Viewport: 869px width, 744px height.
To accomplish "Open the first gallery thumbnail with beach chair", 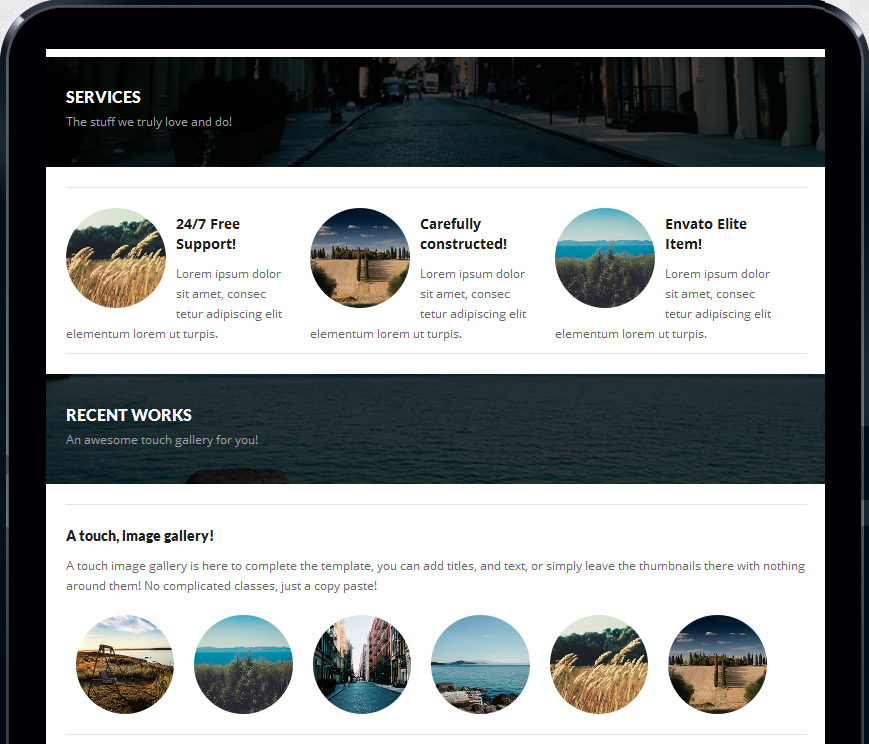I will pos(125,664).
